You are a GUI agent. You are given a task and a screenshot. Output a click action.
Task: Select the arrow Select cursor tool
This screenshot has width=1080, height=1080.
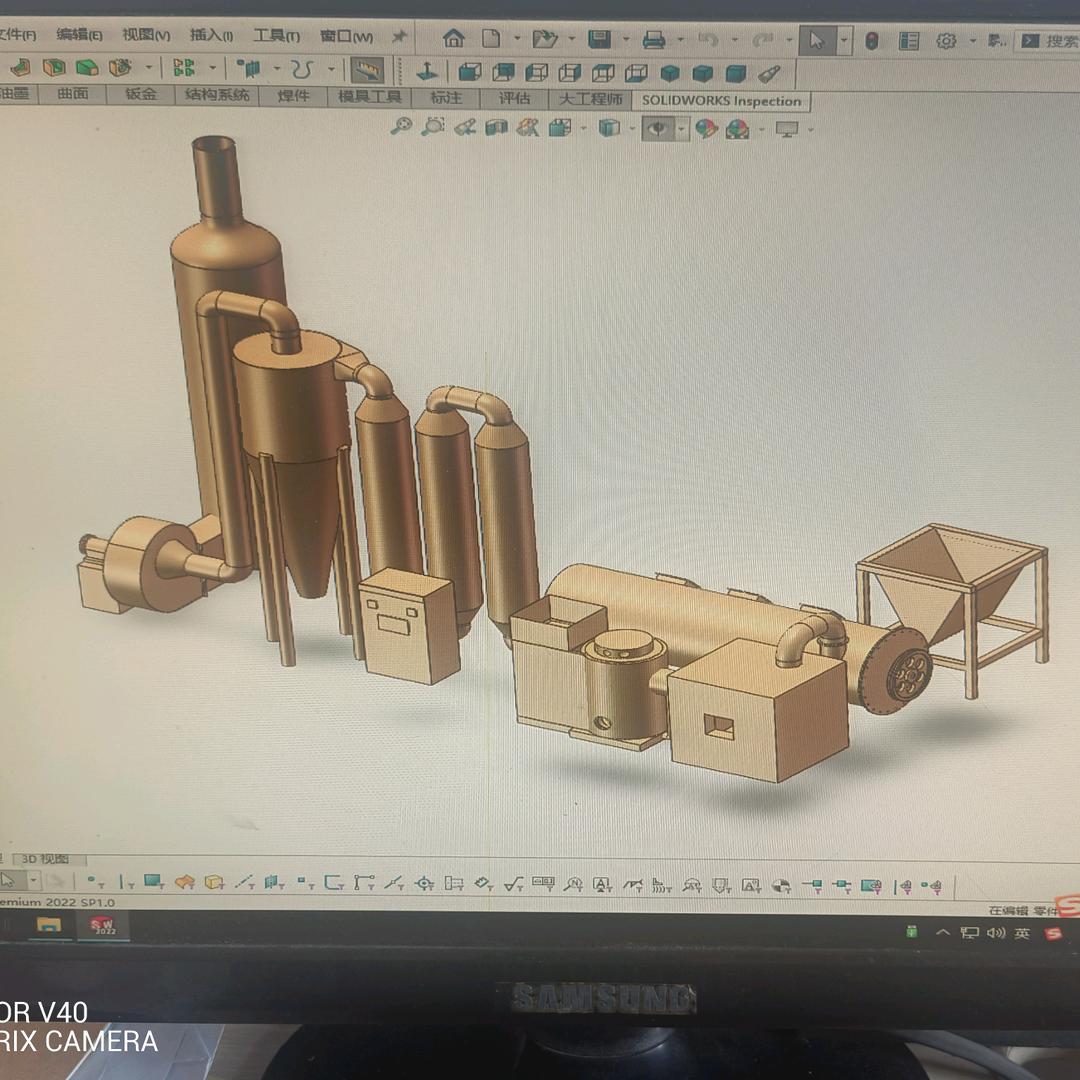(817, 41)
